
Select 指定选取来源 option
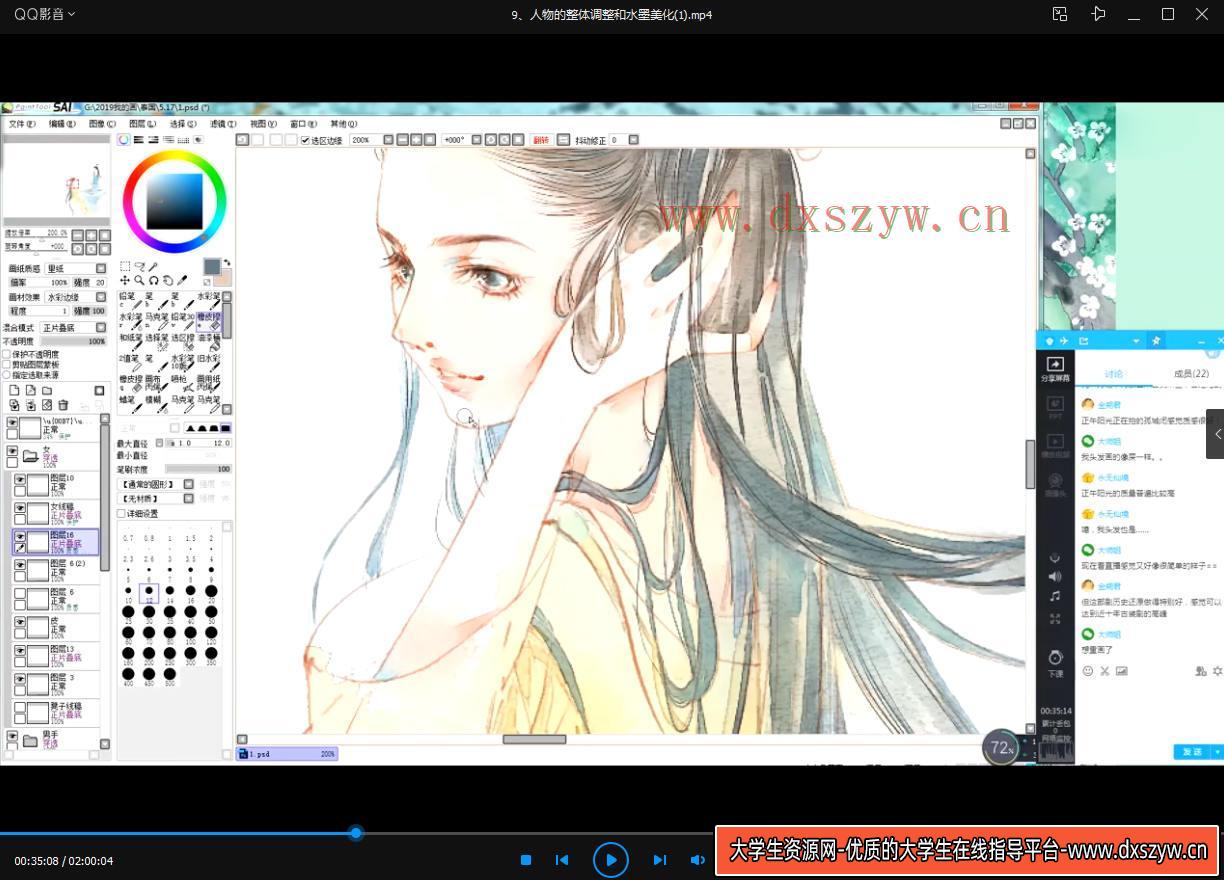pyautogui.click(x=6, y=375)
